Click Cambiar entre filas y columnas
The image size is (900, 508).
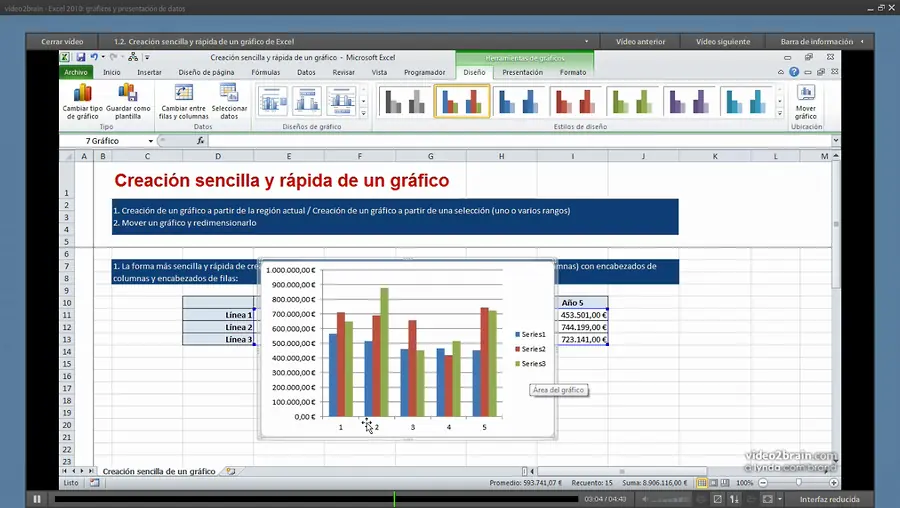pyautogui.click(x=184, y=102)
